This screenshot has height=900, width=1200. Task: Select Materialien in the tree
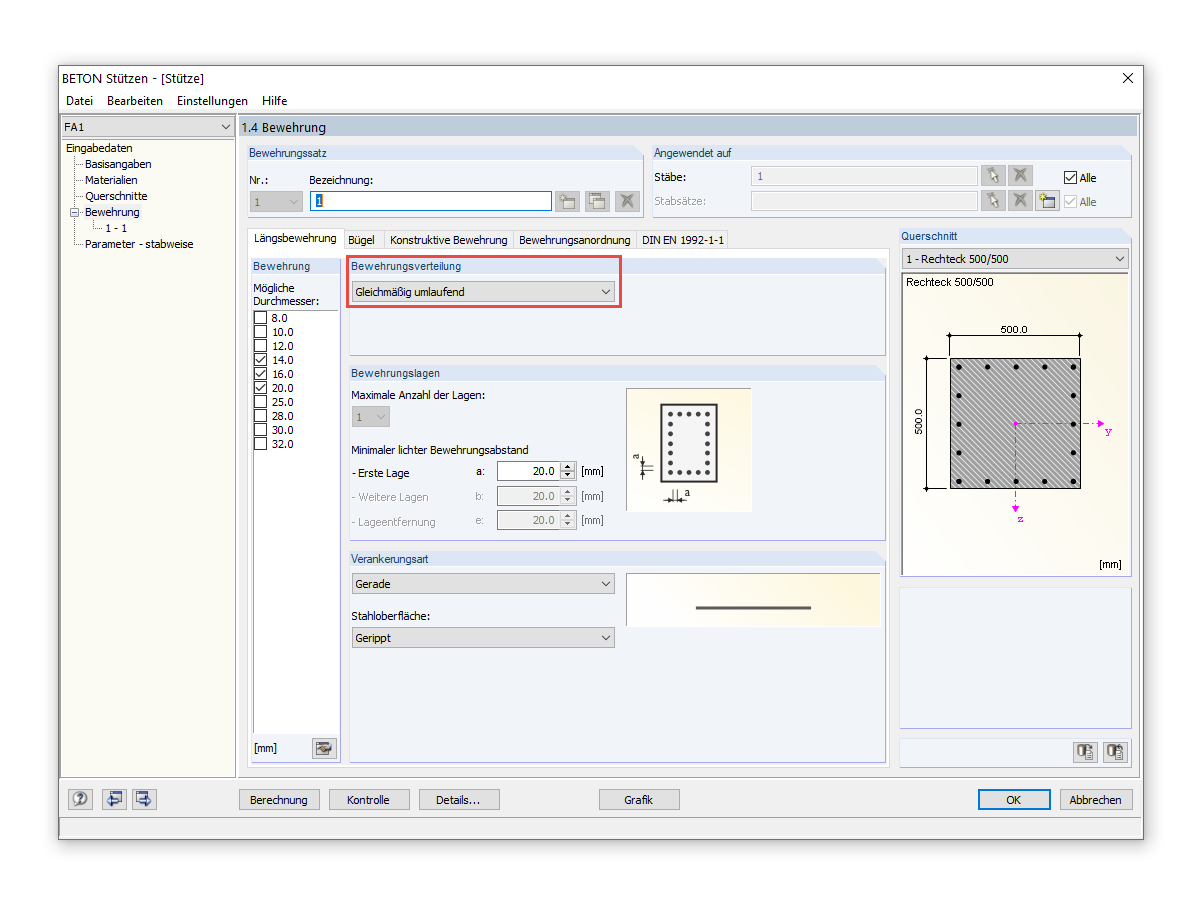(x=111, y=180)
